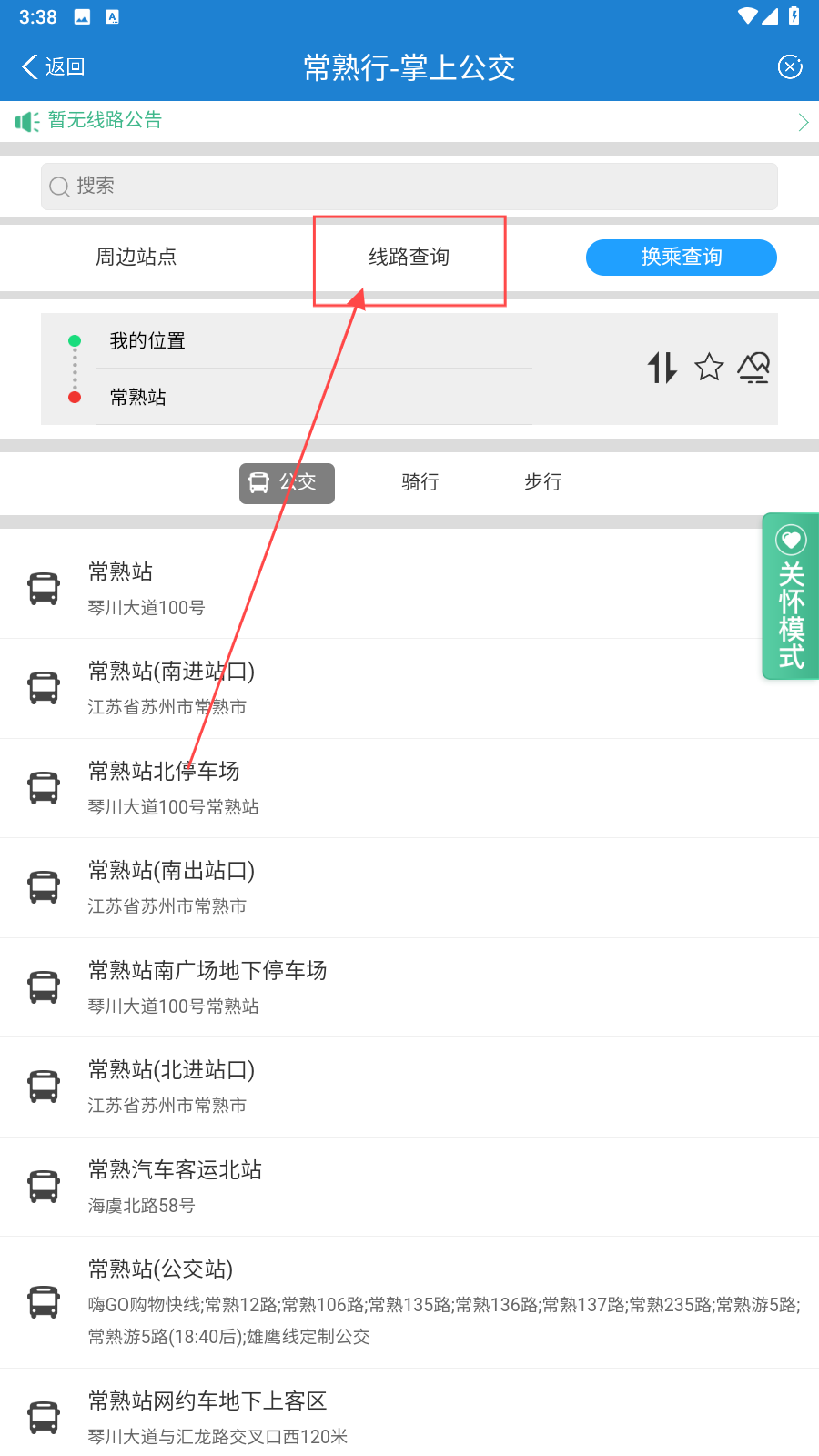Tap the bus icon beside 常熟汽车客运北站
This screenshot has width=819, height=1456.
click(x=44, y=1186)
